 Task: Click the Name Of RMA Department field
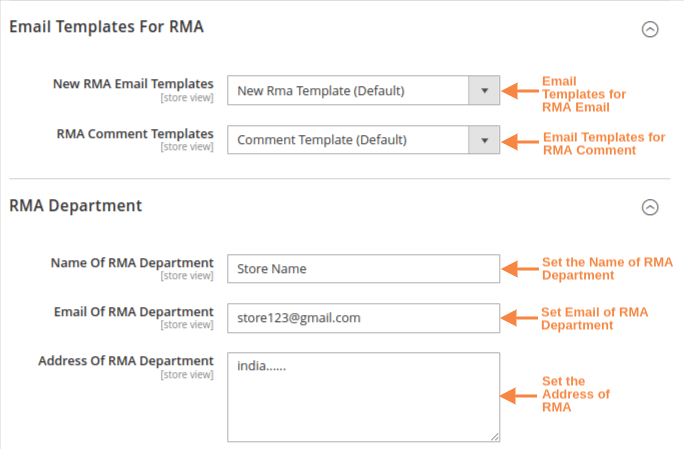pos(363,269)
